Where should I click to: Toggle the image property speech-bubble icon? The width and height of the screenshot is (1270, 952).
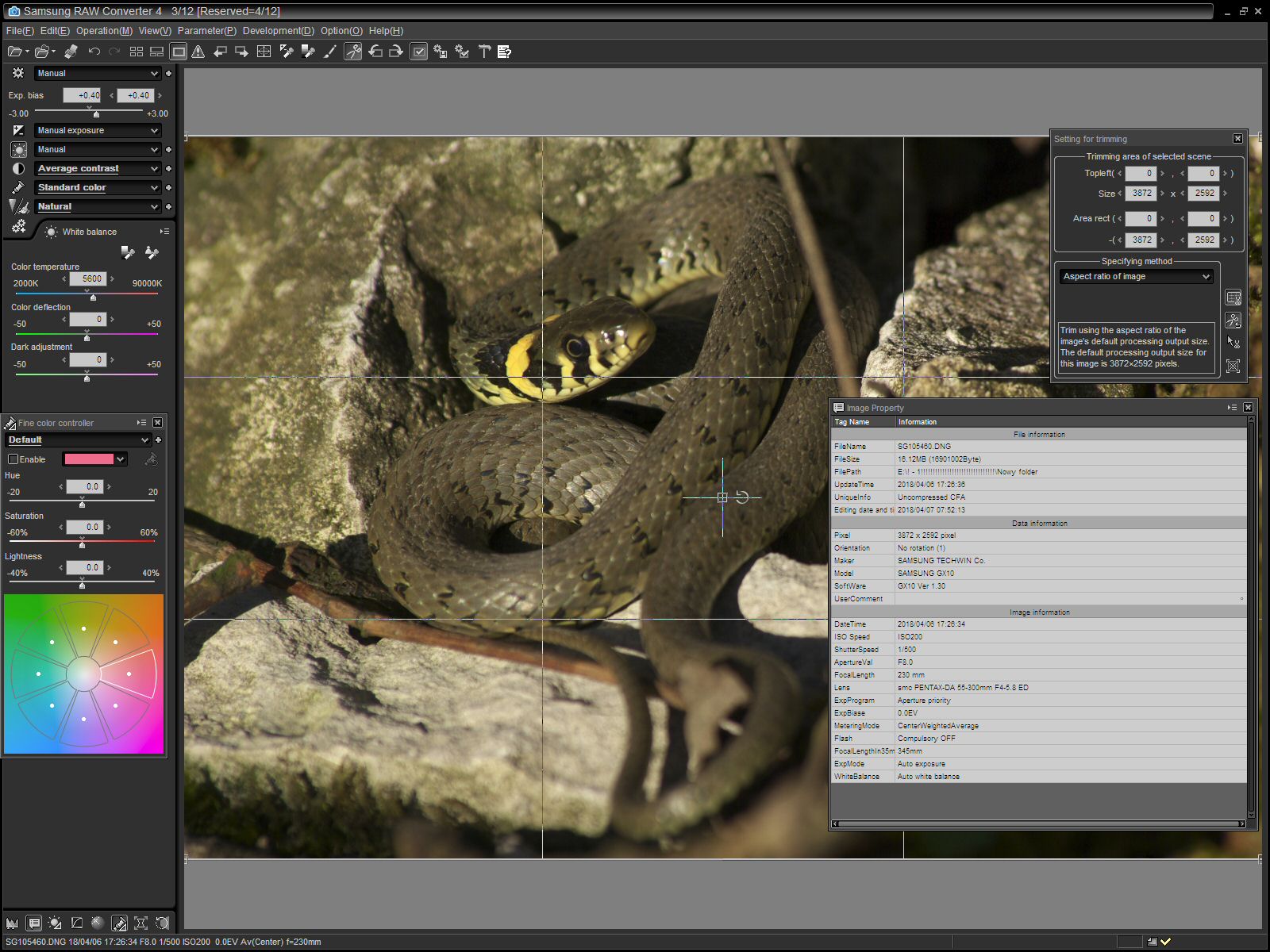33,923
